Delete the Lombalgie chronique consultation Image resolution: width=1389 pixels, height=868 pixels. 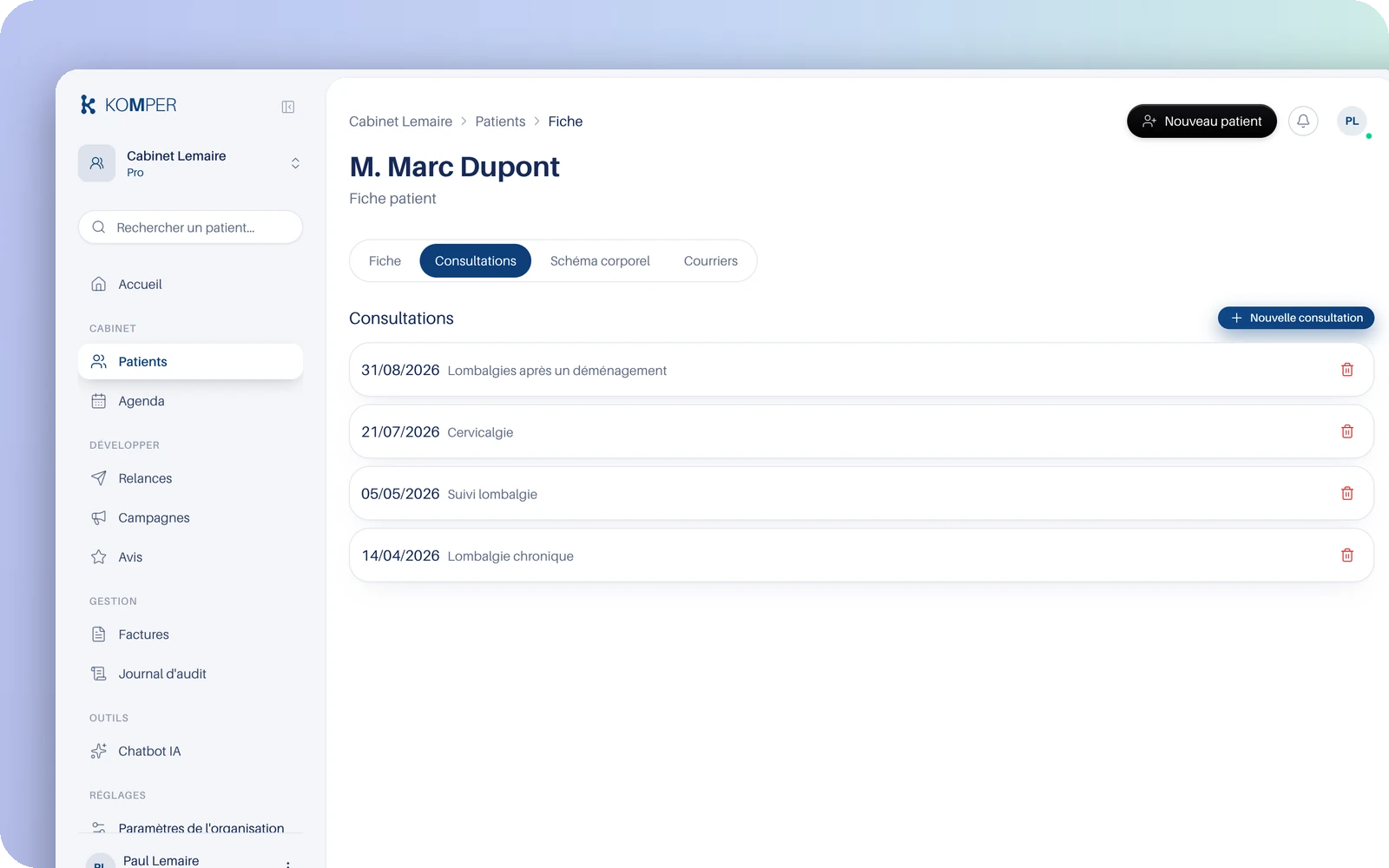coord(1347,556)
